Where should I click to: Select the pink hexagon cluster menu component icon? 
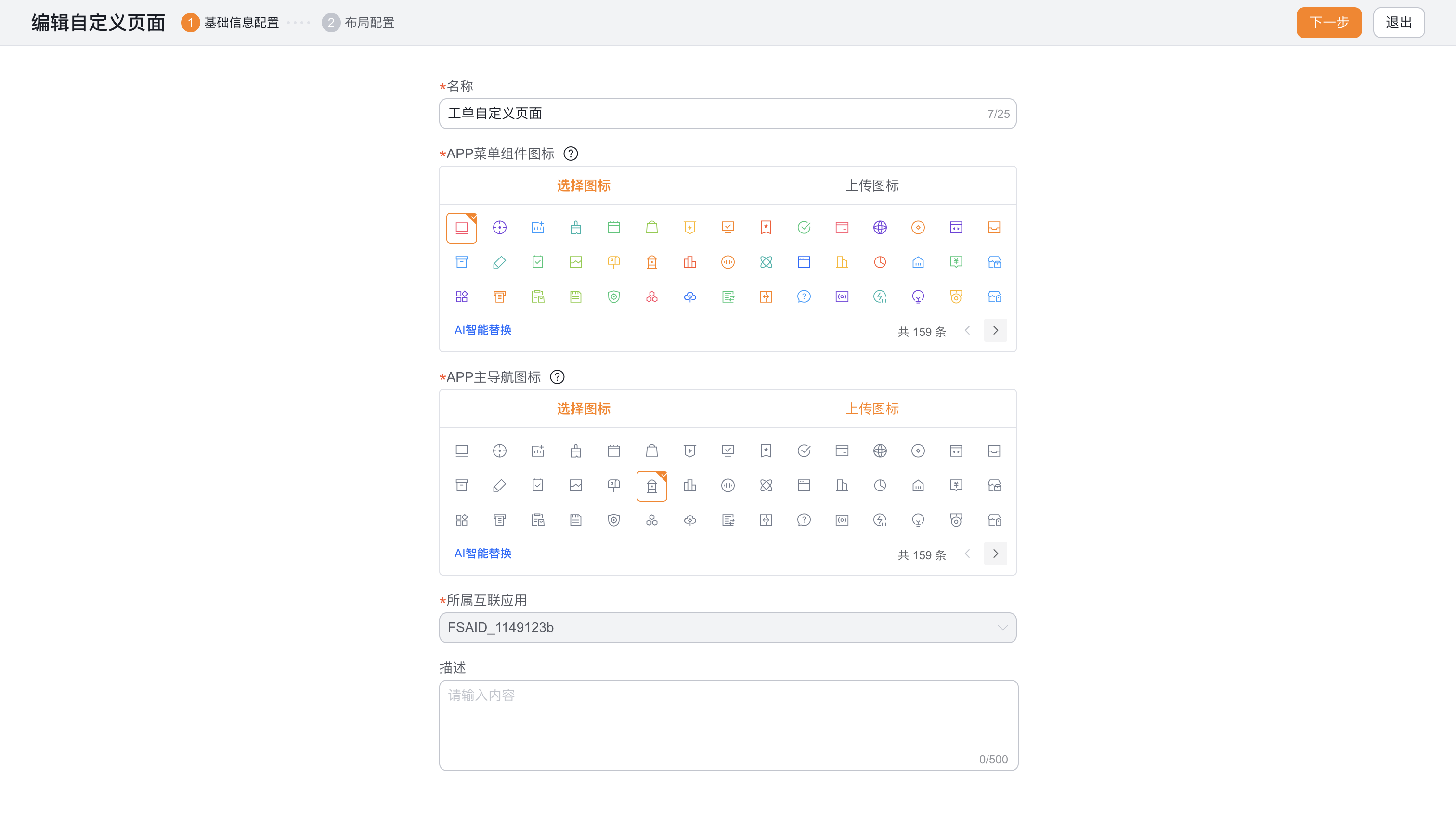coord(652,297)
